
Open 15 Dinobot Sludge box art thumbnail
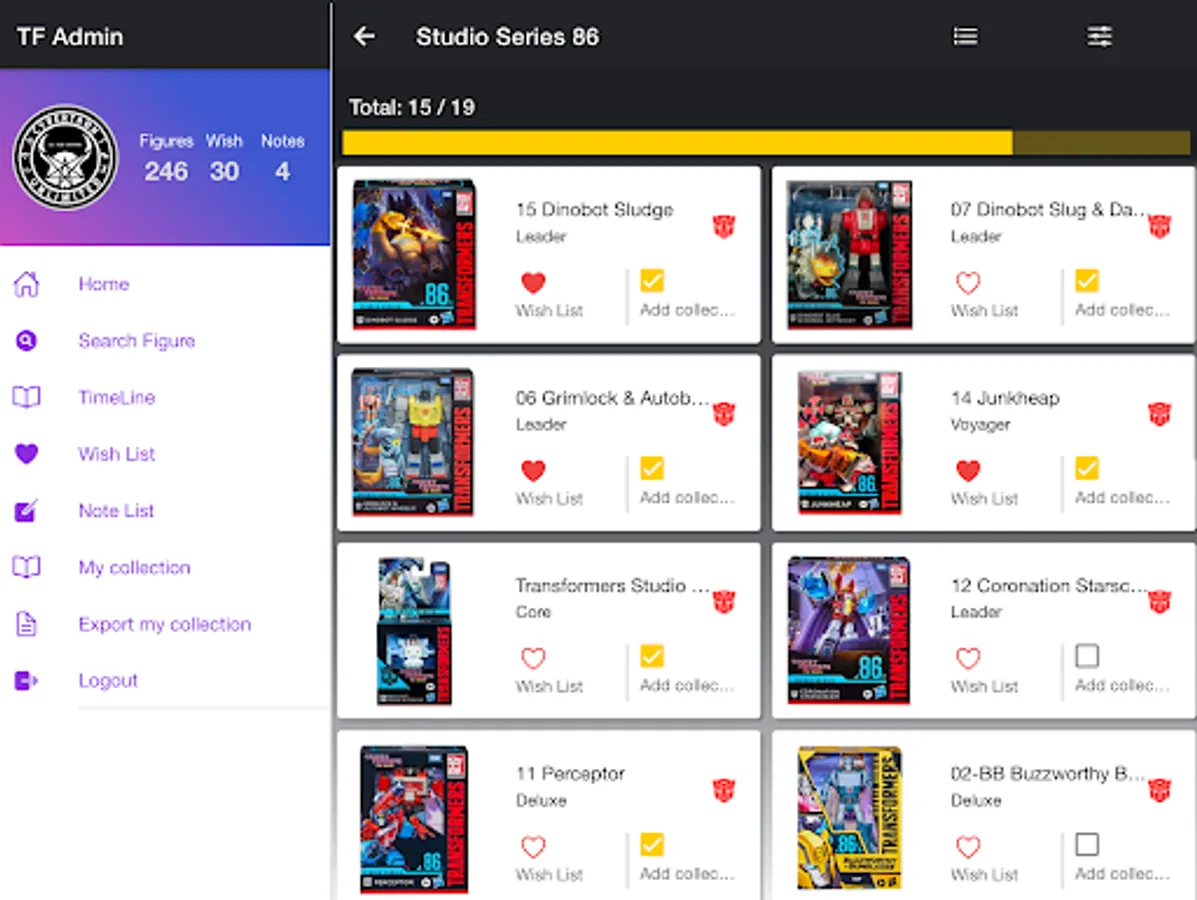pyautogui.click(x=415, y=254)
